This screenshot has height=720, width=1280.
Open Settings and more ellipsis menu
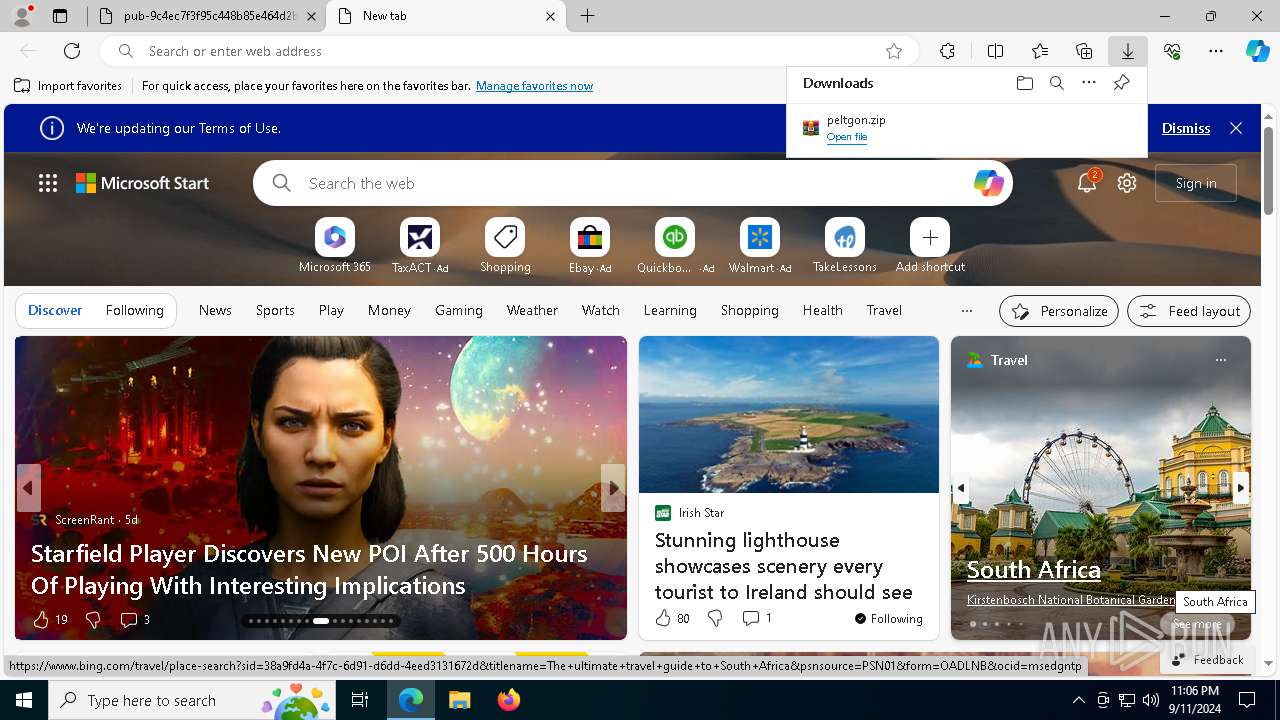coord(1216,51)
